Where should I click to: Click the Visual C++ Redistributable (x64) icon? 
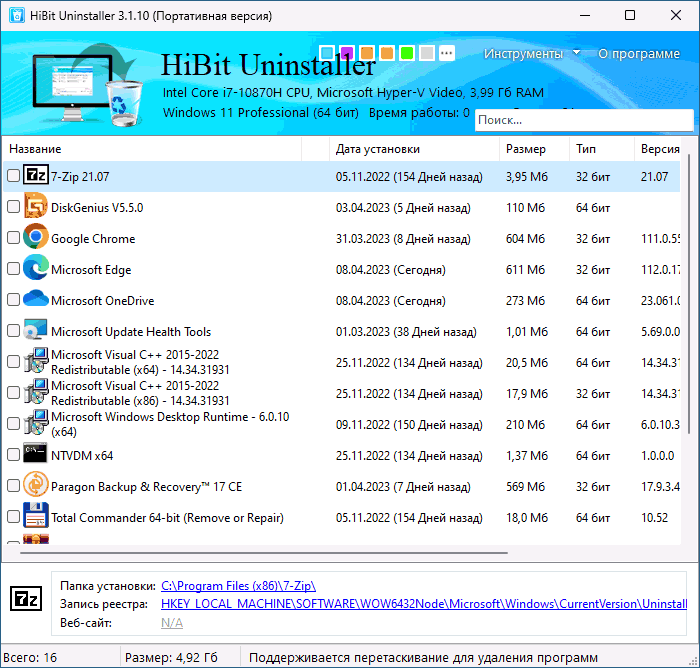[x=36, y=361]
